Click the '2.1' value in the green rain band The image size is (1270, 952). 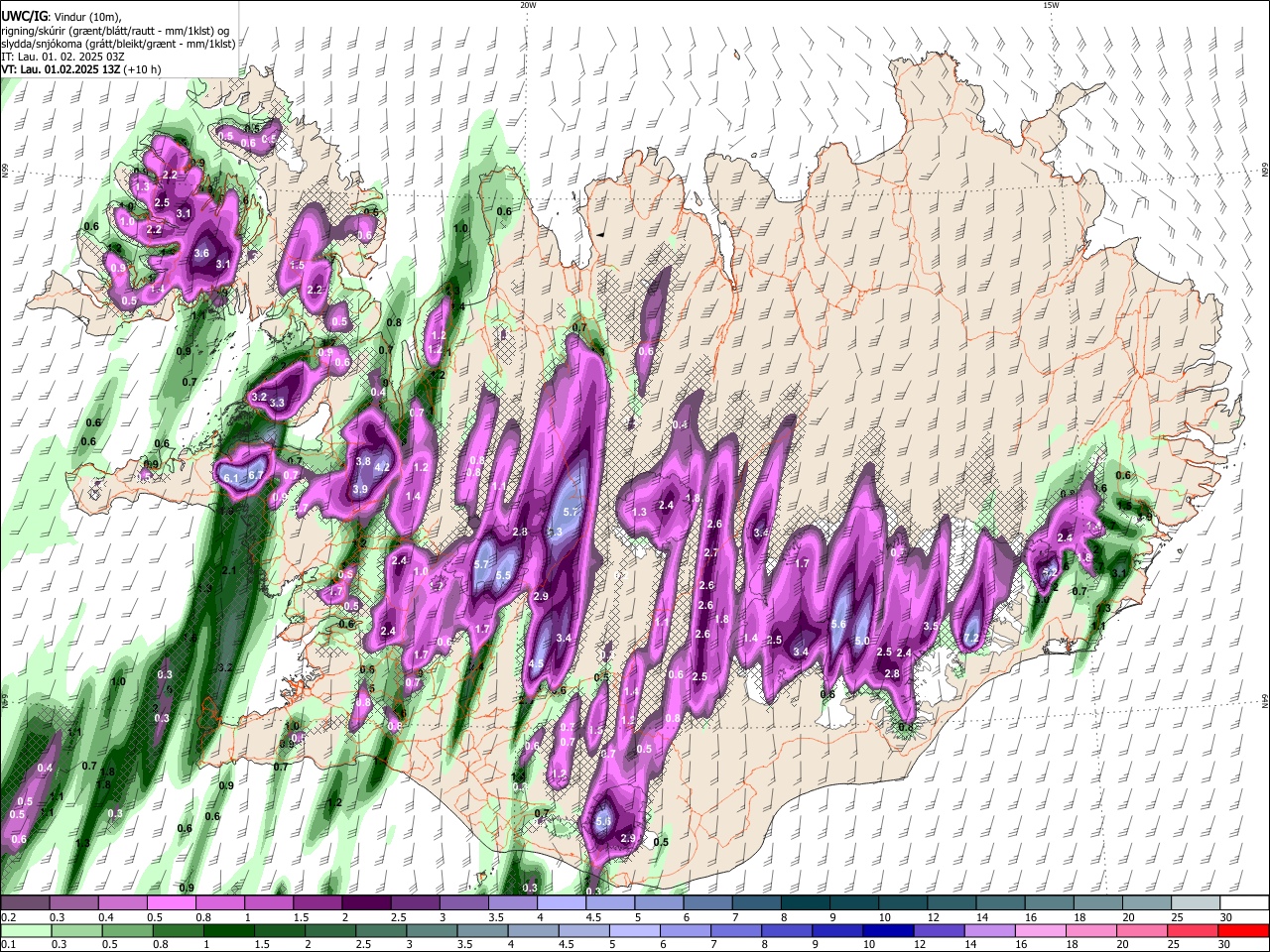(229, 570)
